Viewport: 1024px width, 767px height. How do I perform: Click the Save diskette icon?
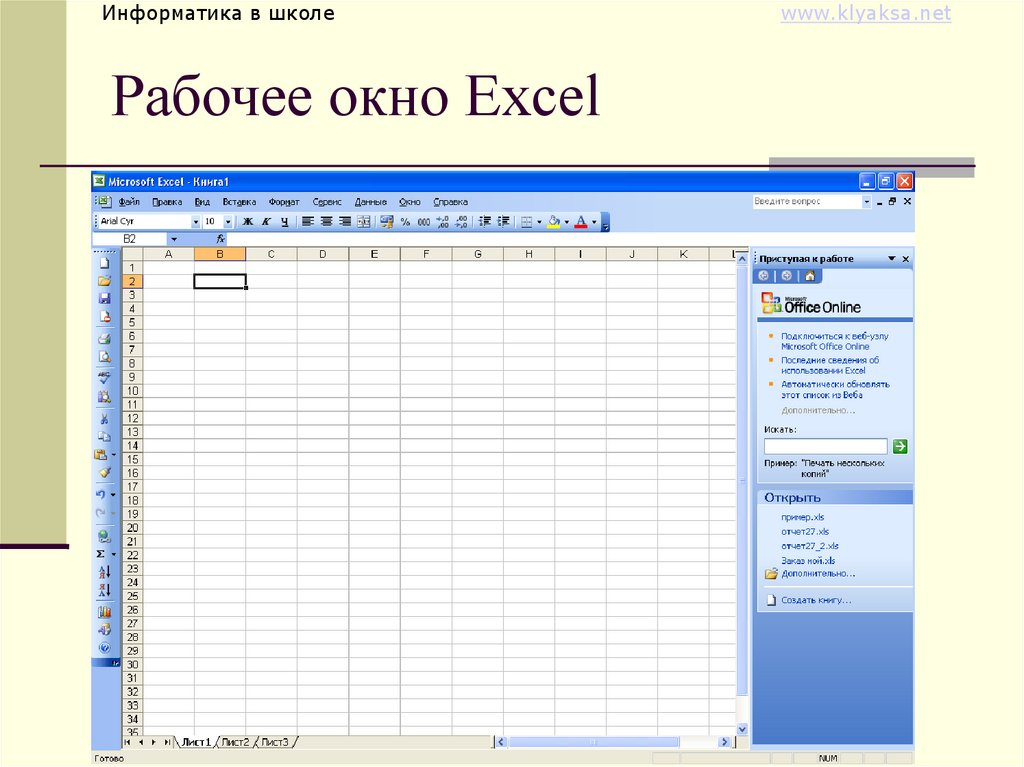coord(104,299)
